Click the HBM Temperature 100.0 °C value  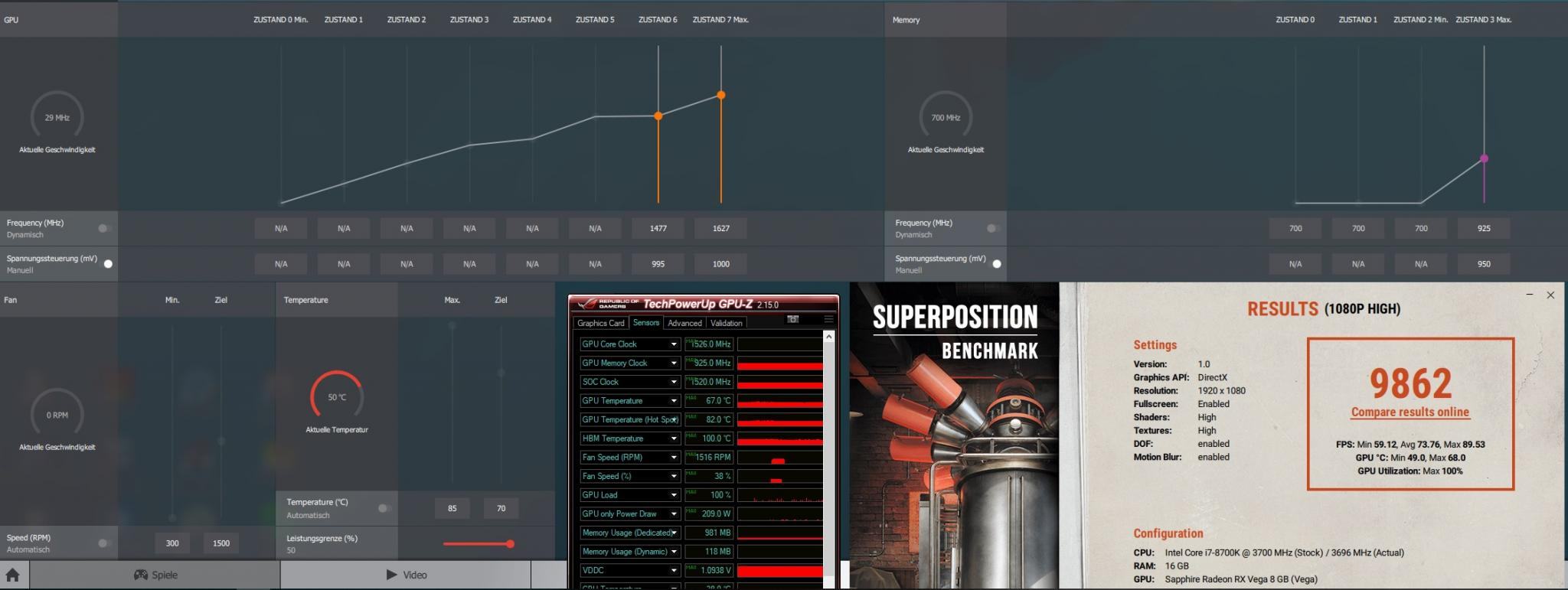[x=709, y=438]
